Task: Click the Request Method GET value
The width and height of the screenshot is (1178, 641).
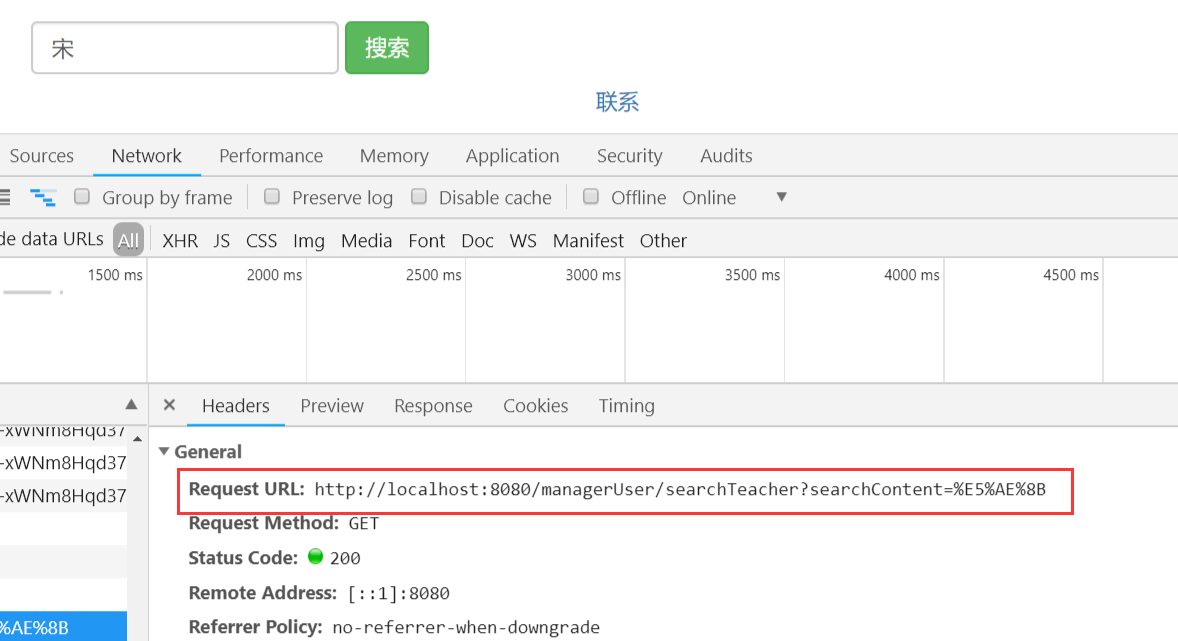Action: click(x=364, y=524)
